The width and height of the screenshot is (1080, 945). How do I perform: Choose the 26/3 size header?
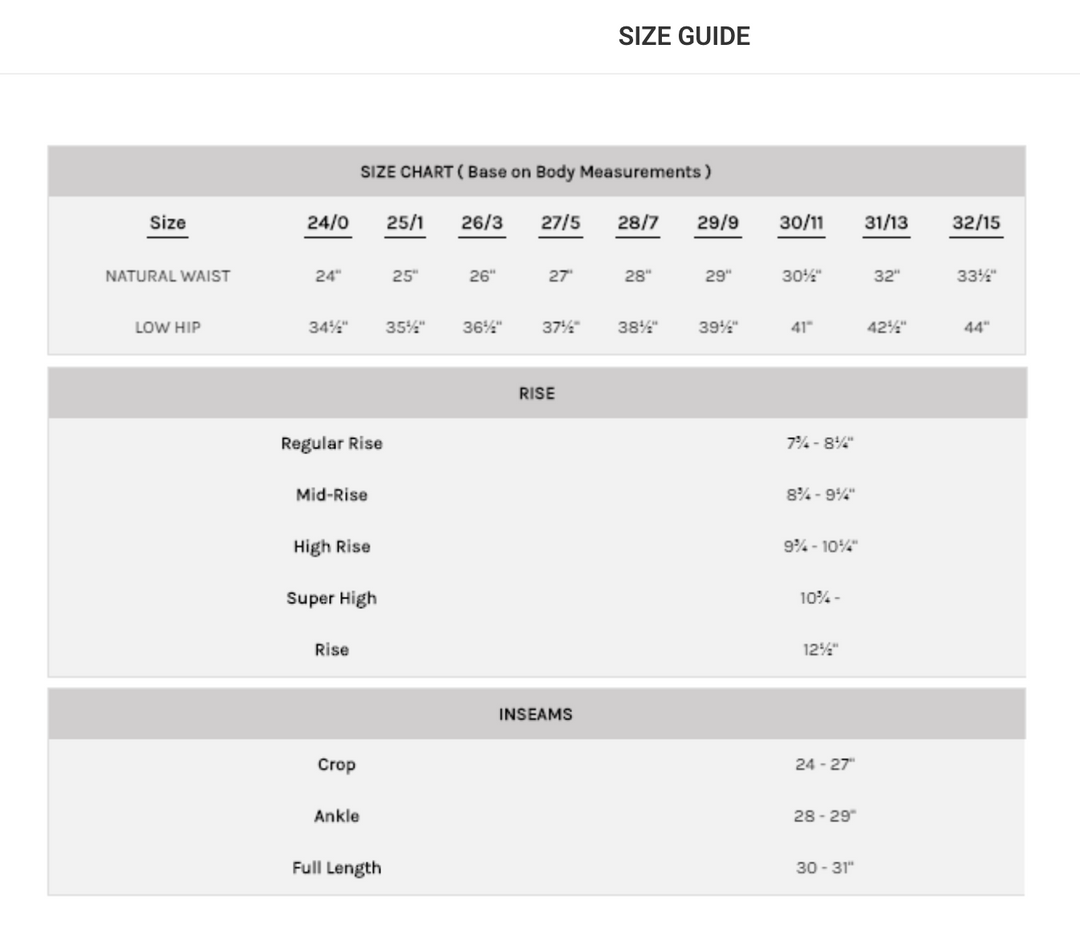coord(482,223)
